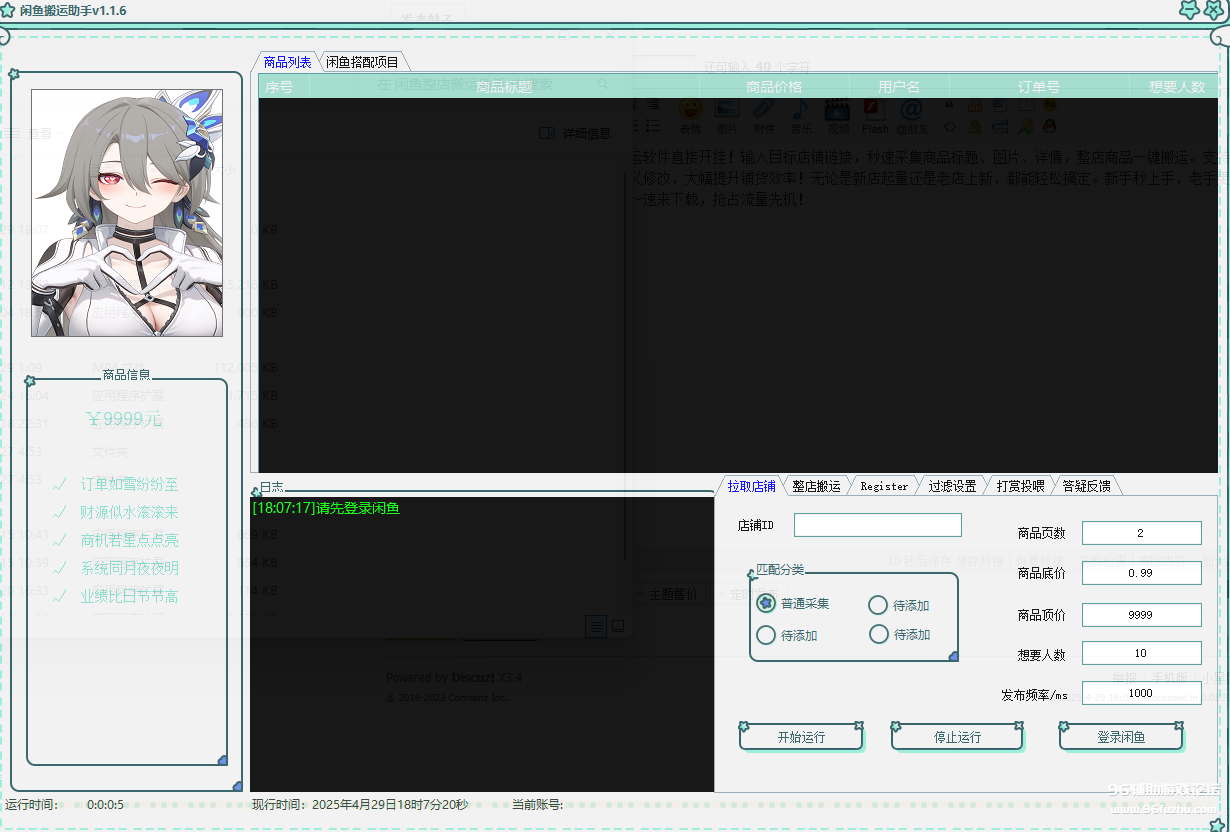The image size is (1230, 832).
Task: Click the star ornament on 商品信息 panel
Action: click(x=30, y=381)
